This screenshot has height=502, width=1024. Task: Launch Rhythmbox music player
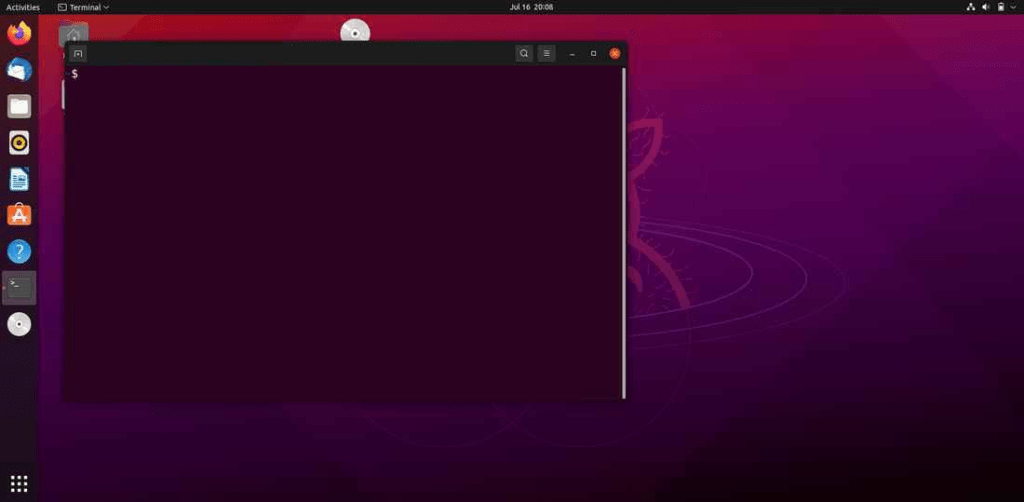point(19,142)
